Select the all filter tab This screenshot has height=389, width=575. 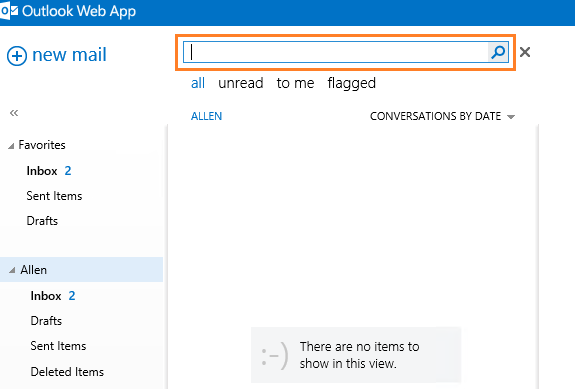click(x=198, y=83)
